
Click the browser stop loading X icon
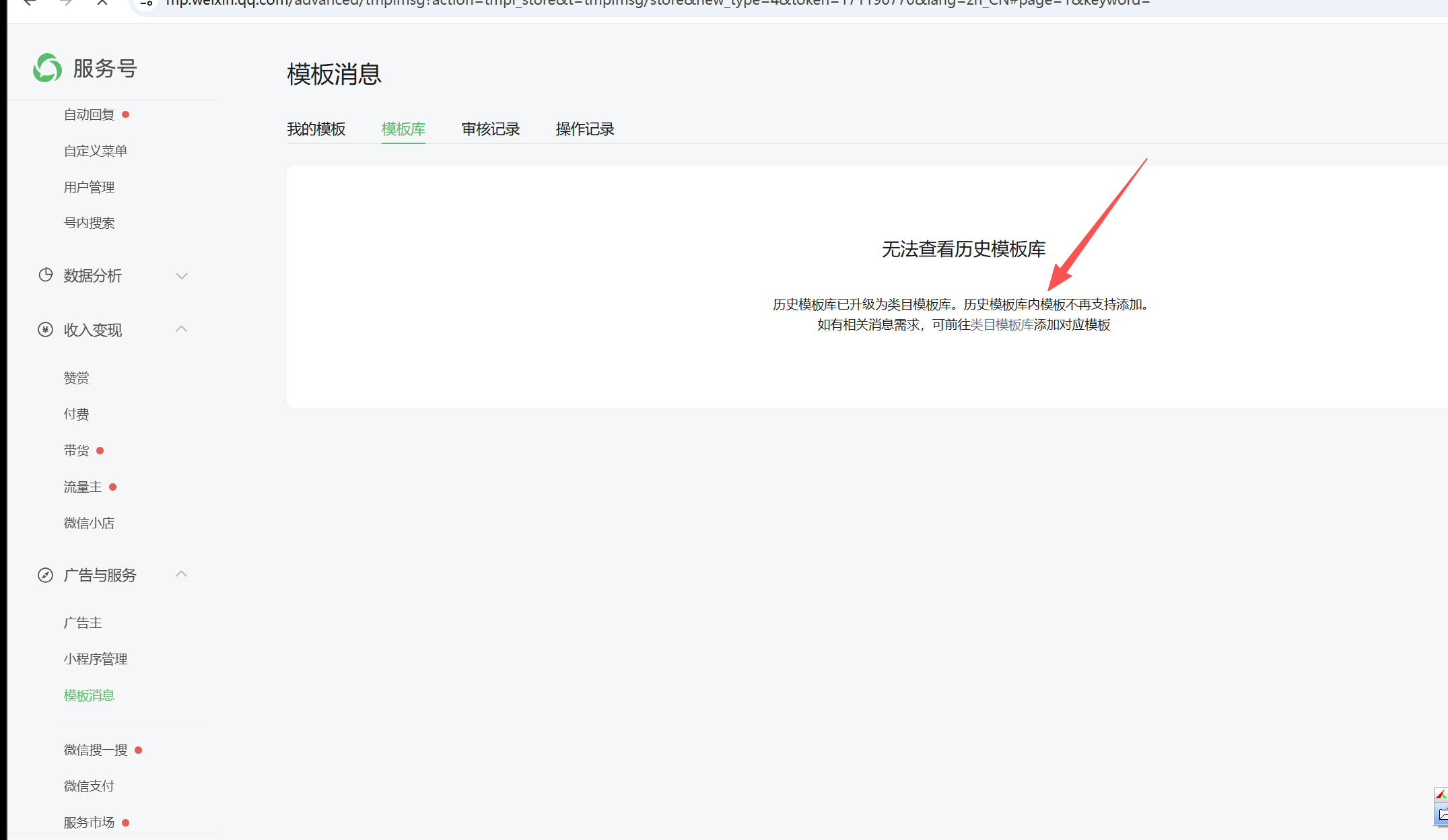tap(102, 3)
